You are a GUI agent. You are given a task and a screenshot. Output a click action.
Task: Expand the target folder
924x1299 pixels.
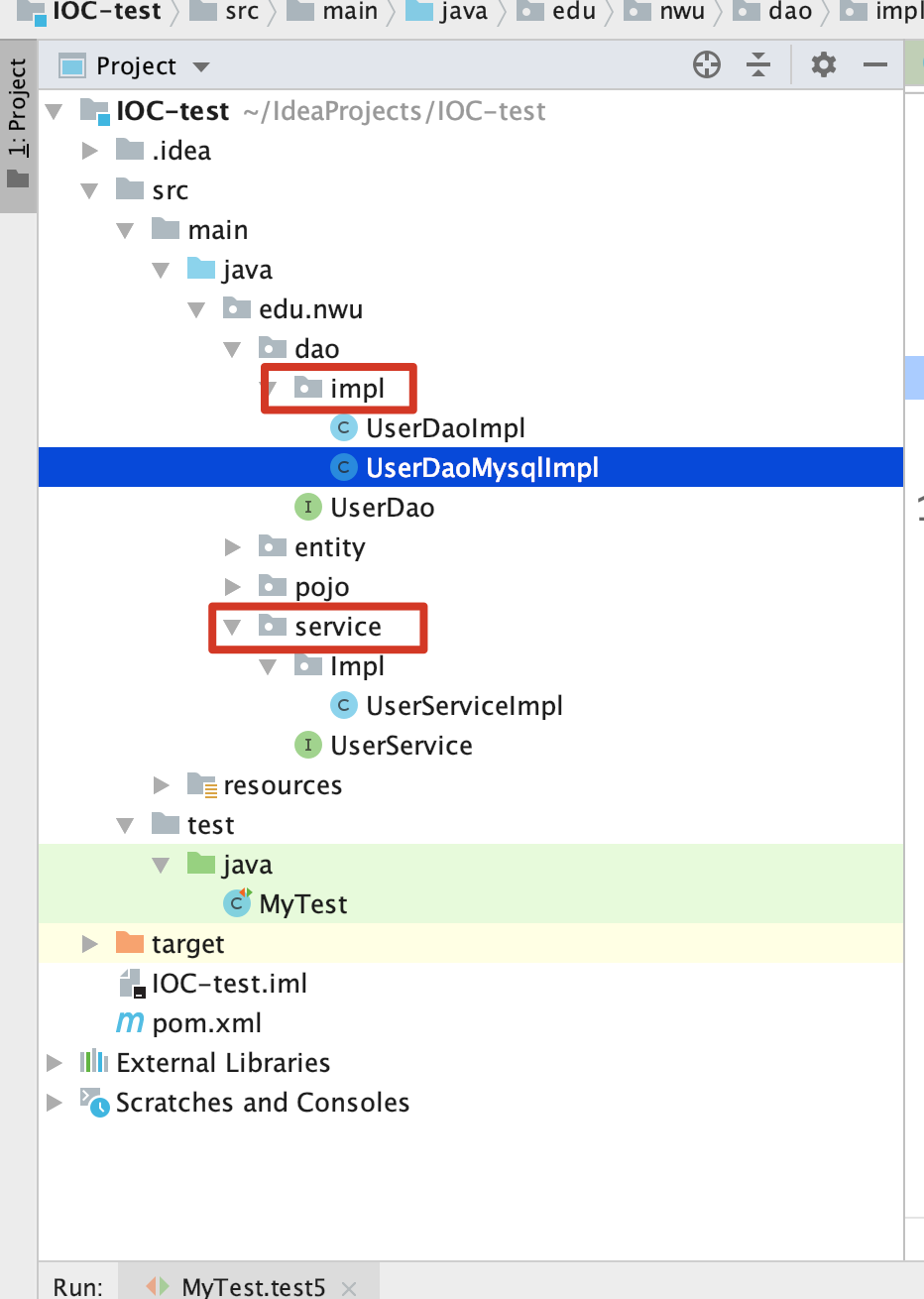click(90, 944)
